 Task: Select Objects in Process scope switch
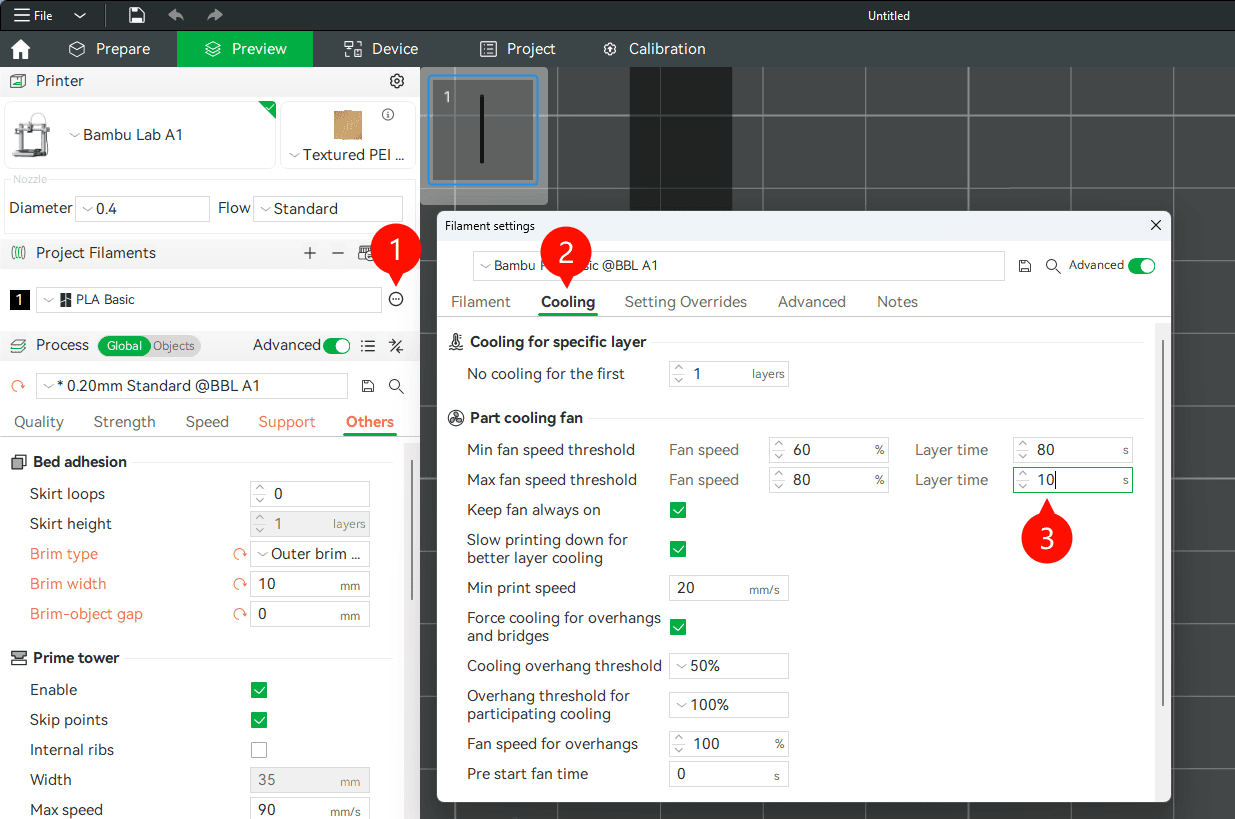pyautogui.click(x=174, y=346)
